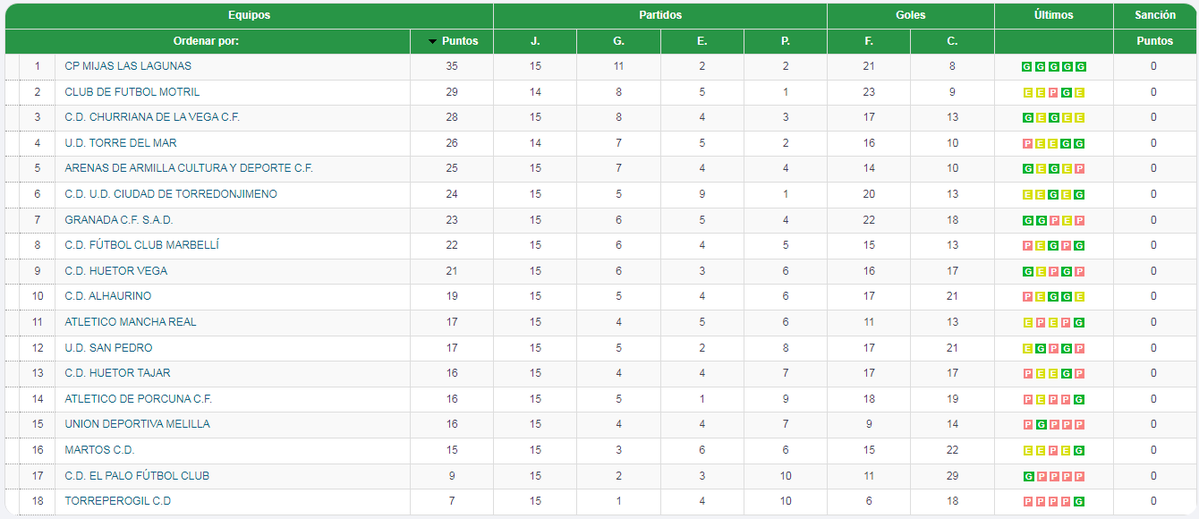Sort by the C. goals-against column
Screen dimensions: 1199x519
coord(952,42)
